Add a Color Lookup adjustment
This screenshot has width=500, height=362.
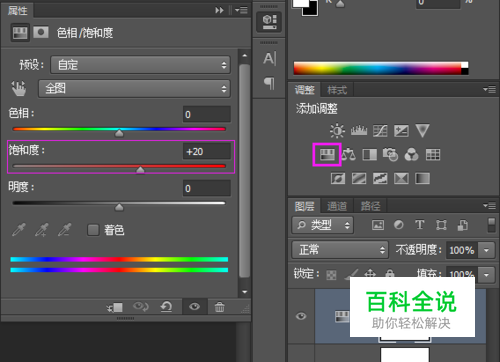coord(433,154)
